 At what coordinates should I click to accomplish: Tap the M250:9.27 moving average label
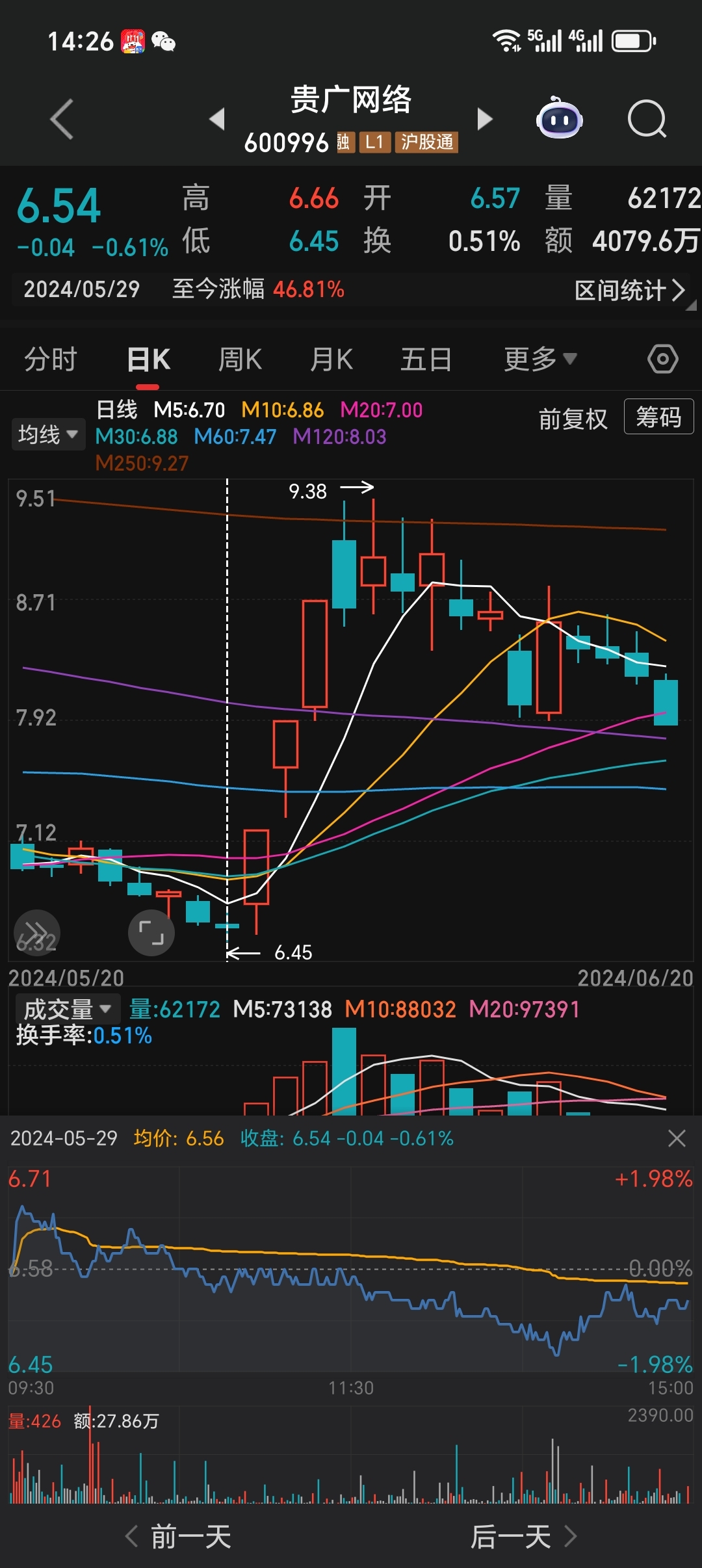tap(142, 464)
